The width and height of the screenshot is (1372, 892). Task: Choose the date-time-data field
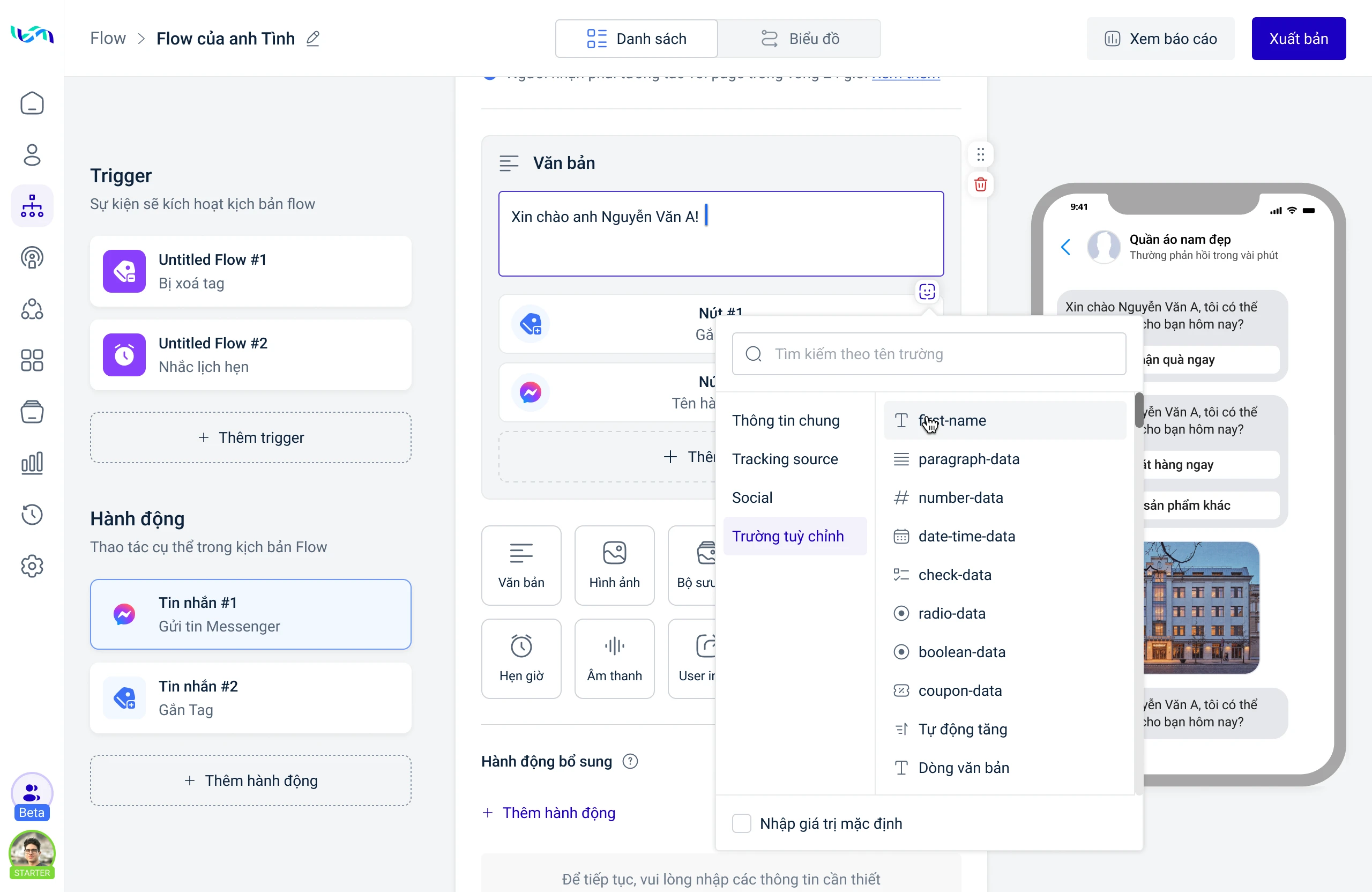[x=966, y=536]
